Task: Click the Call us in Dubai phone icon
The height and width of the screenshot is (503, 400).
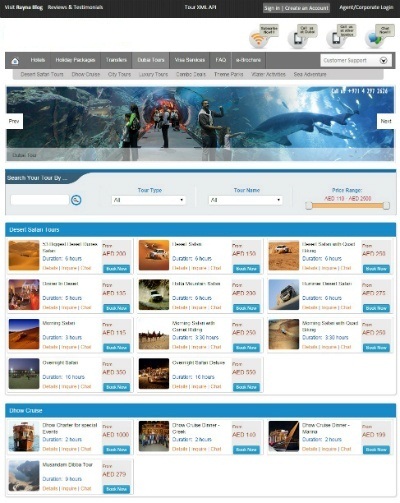Action: pos(297,40)
